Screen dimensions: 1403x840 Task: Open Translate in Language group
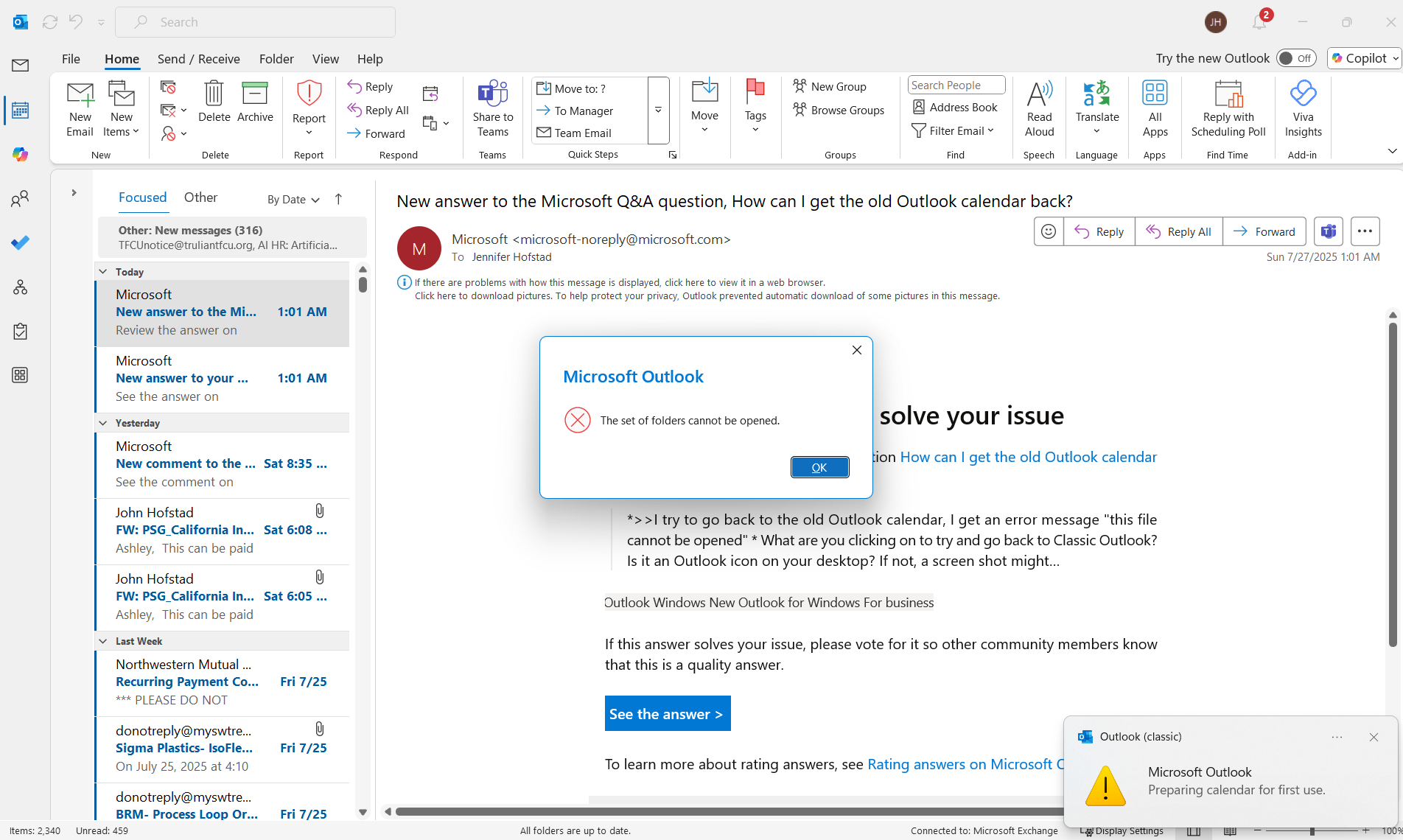[1096, 108]
